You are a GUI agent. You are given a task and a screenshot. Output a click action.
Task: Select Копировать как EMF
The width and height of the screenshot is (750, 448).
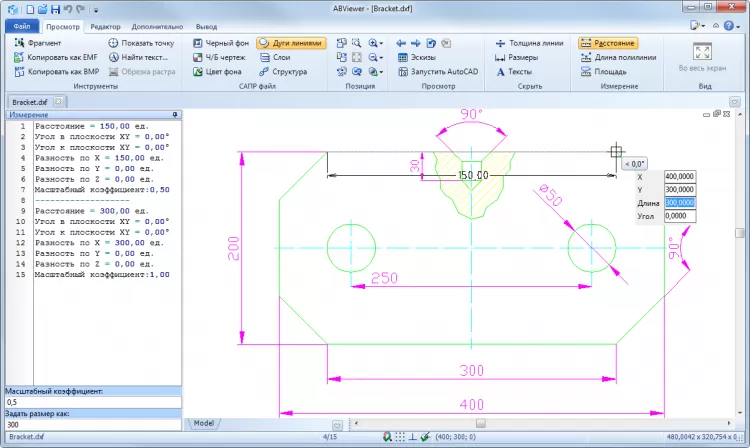coord(56,57)
